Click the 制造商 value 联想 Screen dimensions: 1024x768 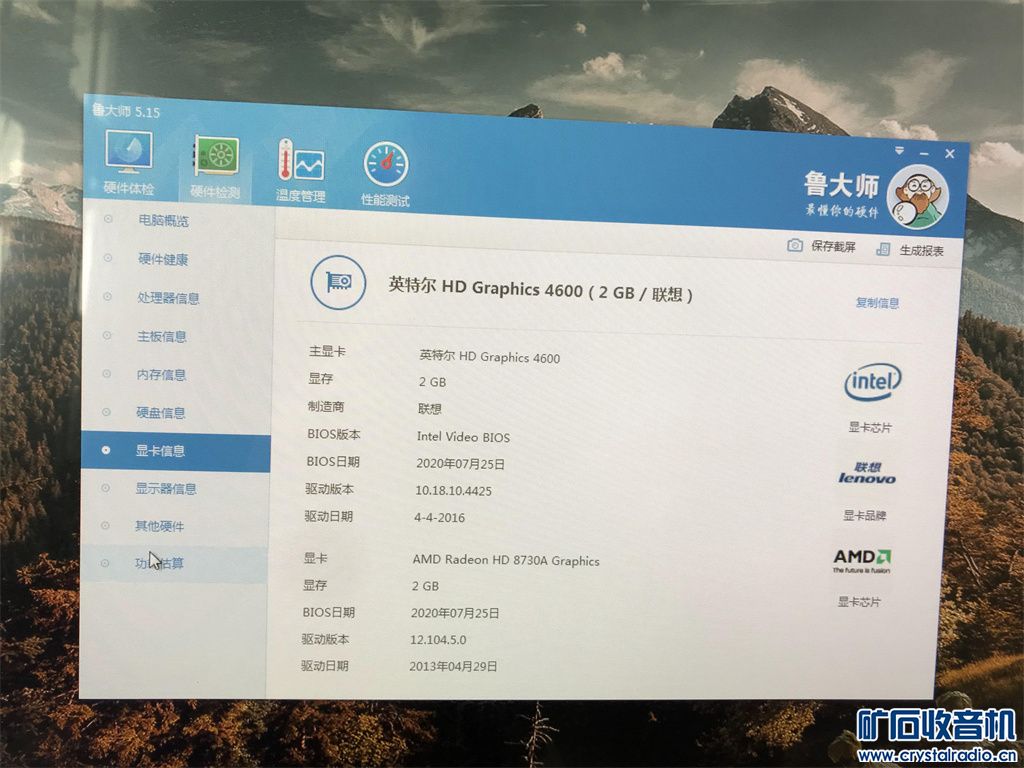[430, 409]
